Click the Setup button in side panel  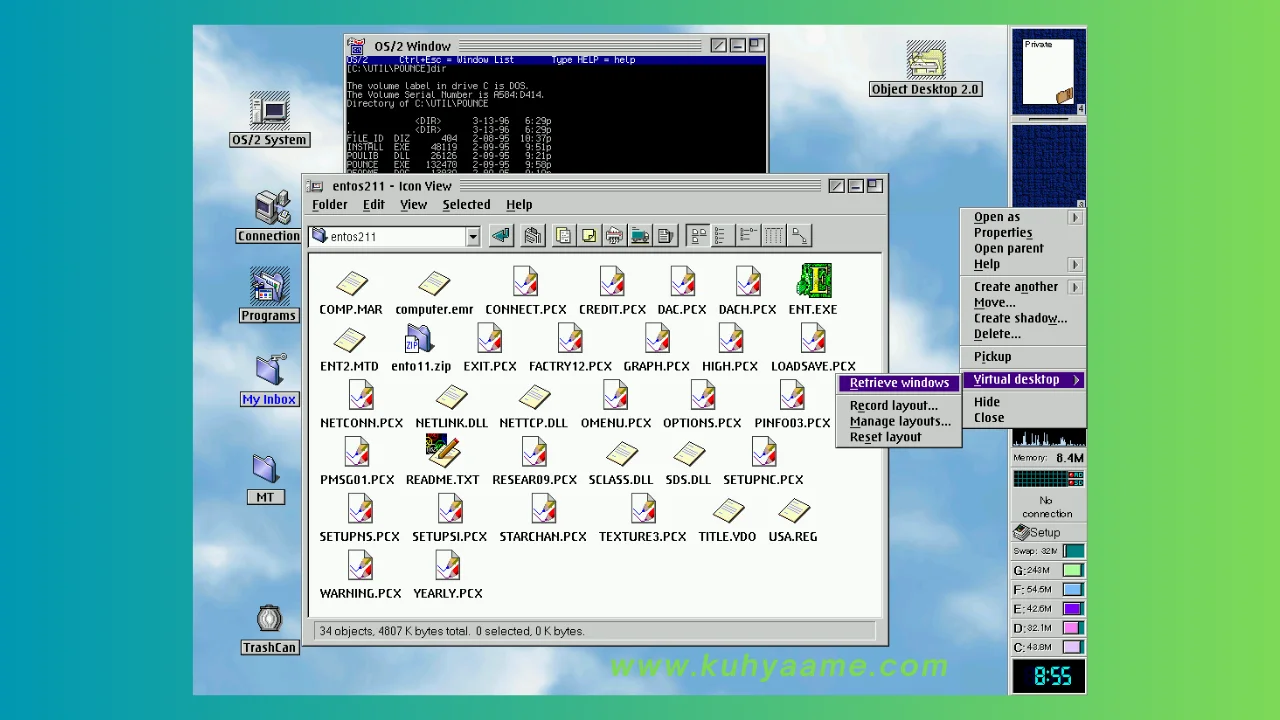1048,533
